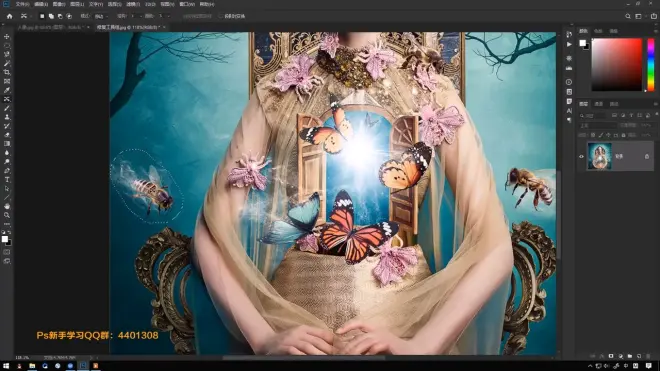Enable the sample all layers checkbox

221,16
